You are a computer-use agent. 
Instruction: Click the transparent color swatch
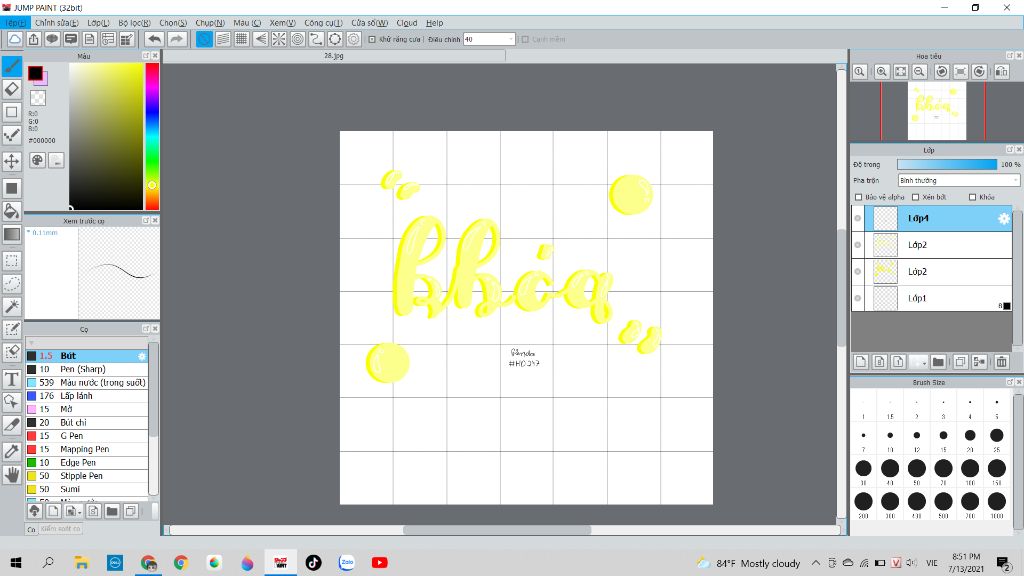[38, 98]
